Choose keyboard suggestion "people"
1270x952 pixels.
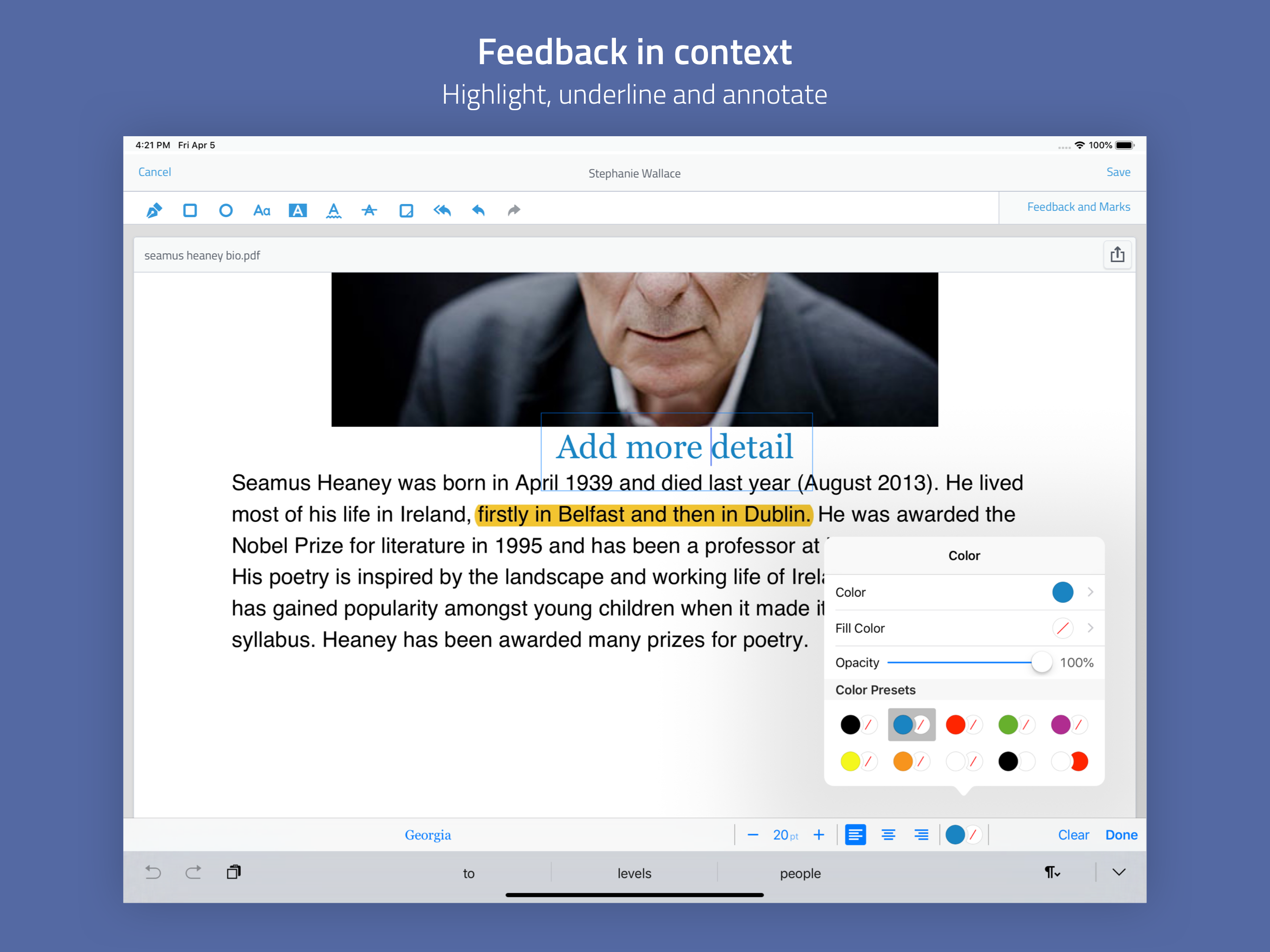coord(800,873)
